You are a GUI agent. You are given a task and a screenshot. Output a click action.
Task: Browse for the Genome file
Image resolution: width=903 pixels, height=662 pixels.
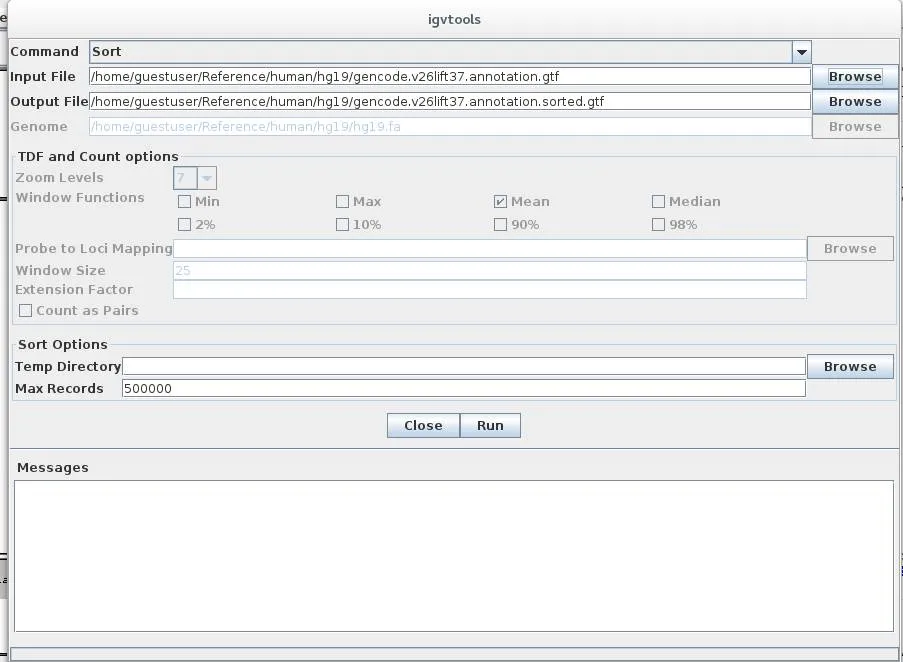point(855,127)
